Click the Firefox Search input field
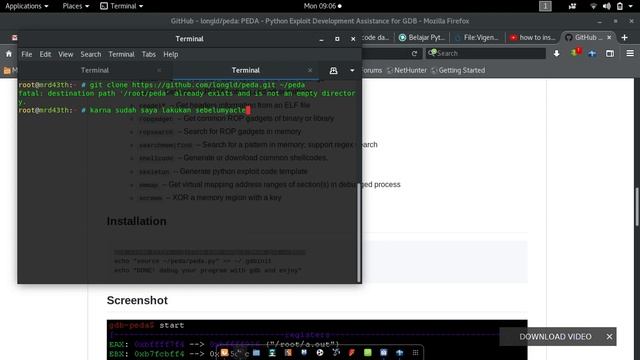 (486, 53)
